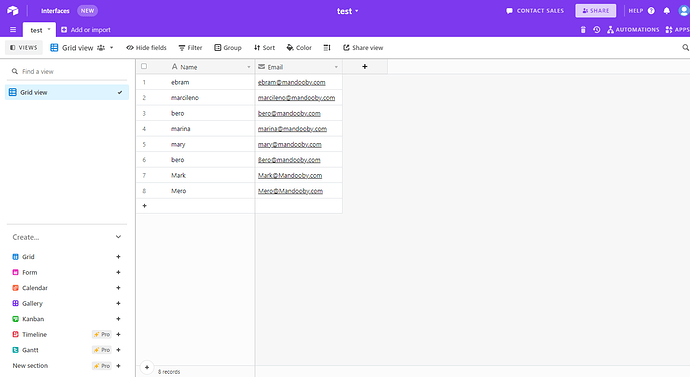Open the Filter menu
Screen dimensions: 690x377
click(190, 48)
